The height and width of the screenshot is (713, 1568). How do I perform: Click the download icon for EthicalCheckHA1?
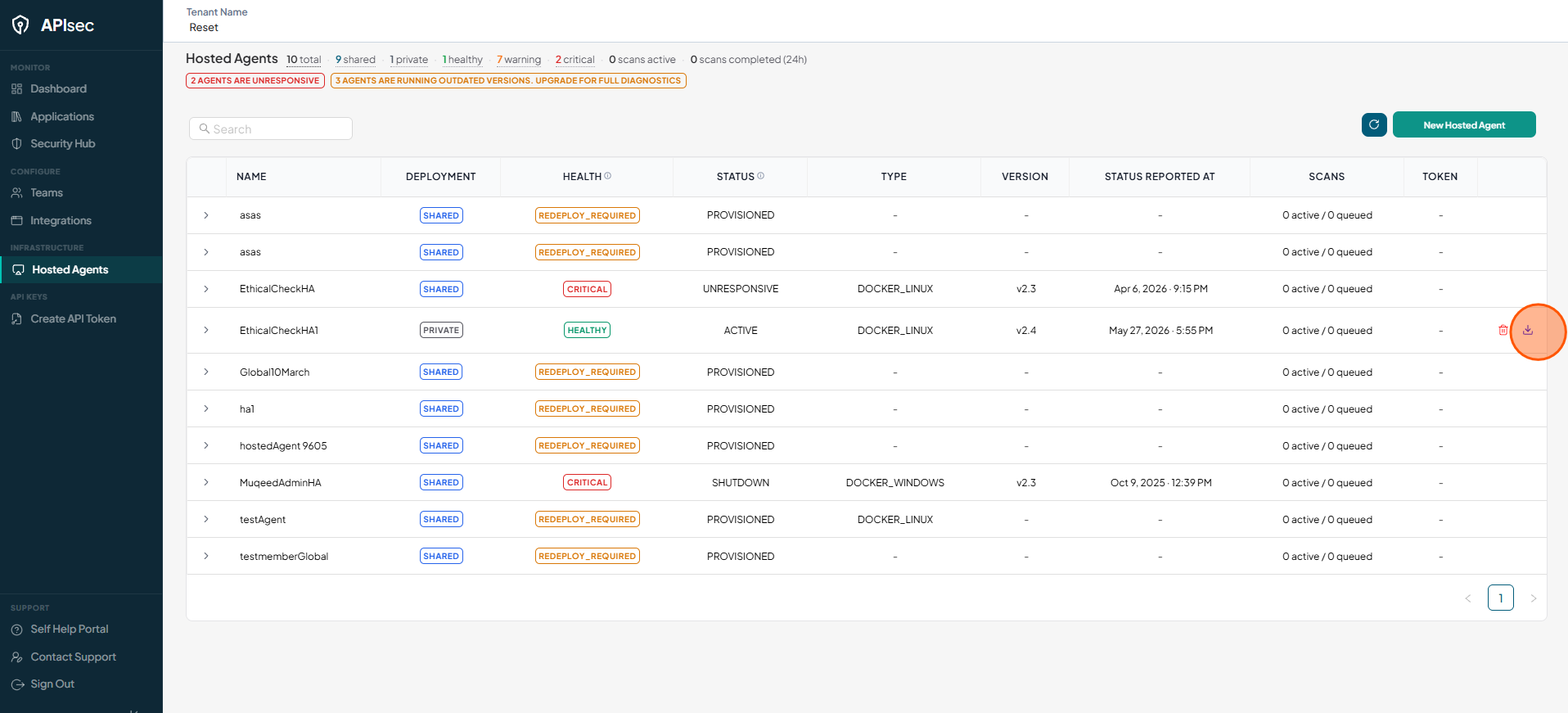[1527, 331]
